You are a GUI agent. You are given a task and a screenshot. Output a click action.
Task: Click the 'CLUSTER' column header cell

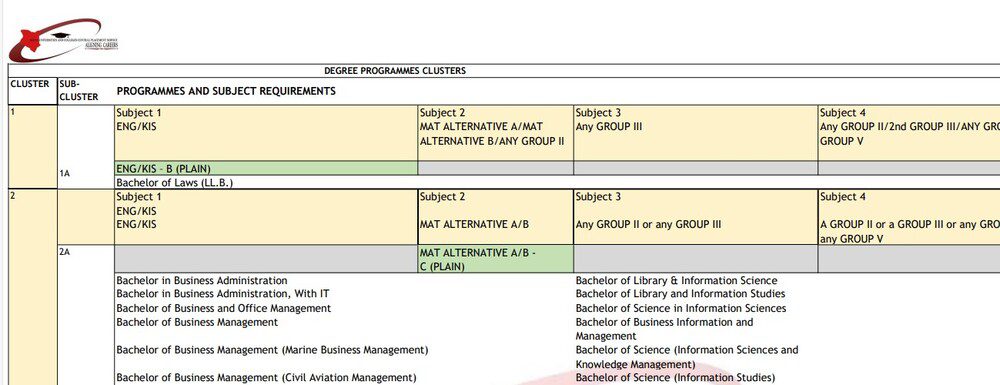pyautogui.click(x=32, y=91)
